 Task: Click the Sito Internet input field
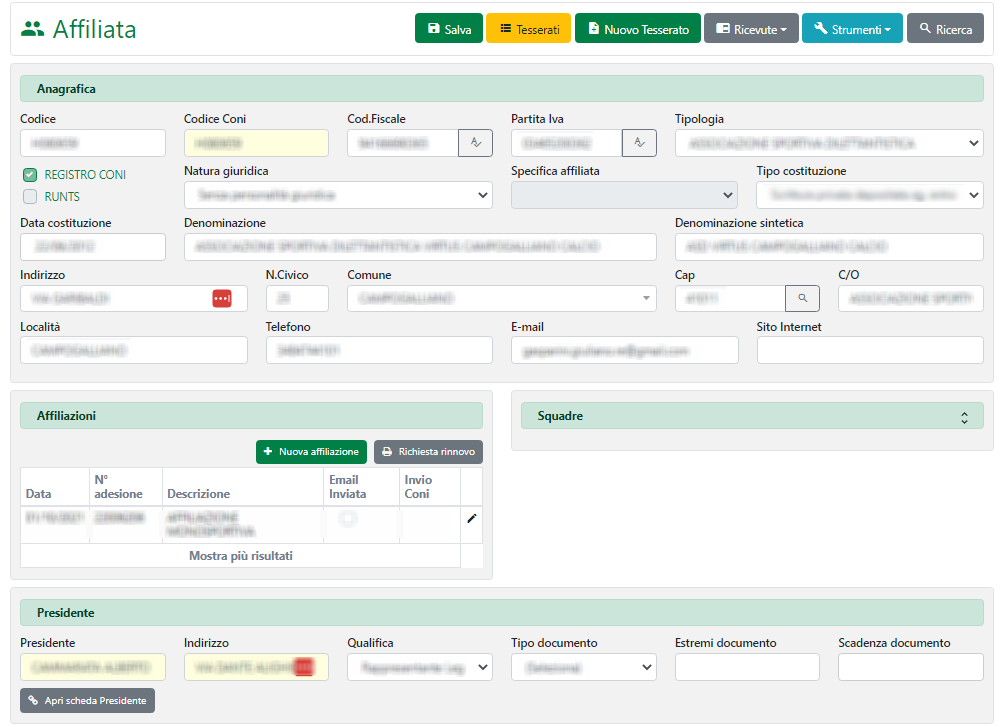870,350
